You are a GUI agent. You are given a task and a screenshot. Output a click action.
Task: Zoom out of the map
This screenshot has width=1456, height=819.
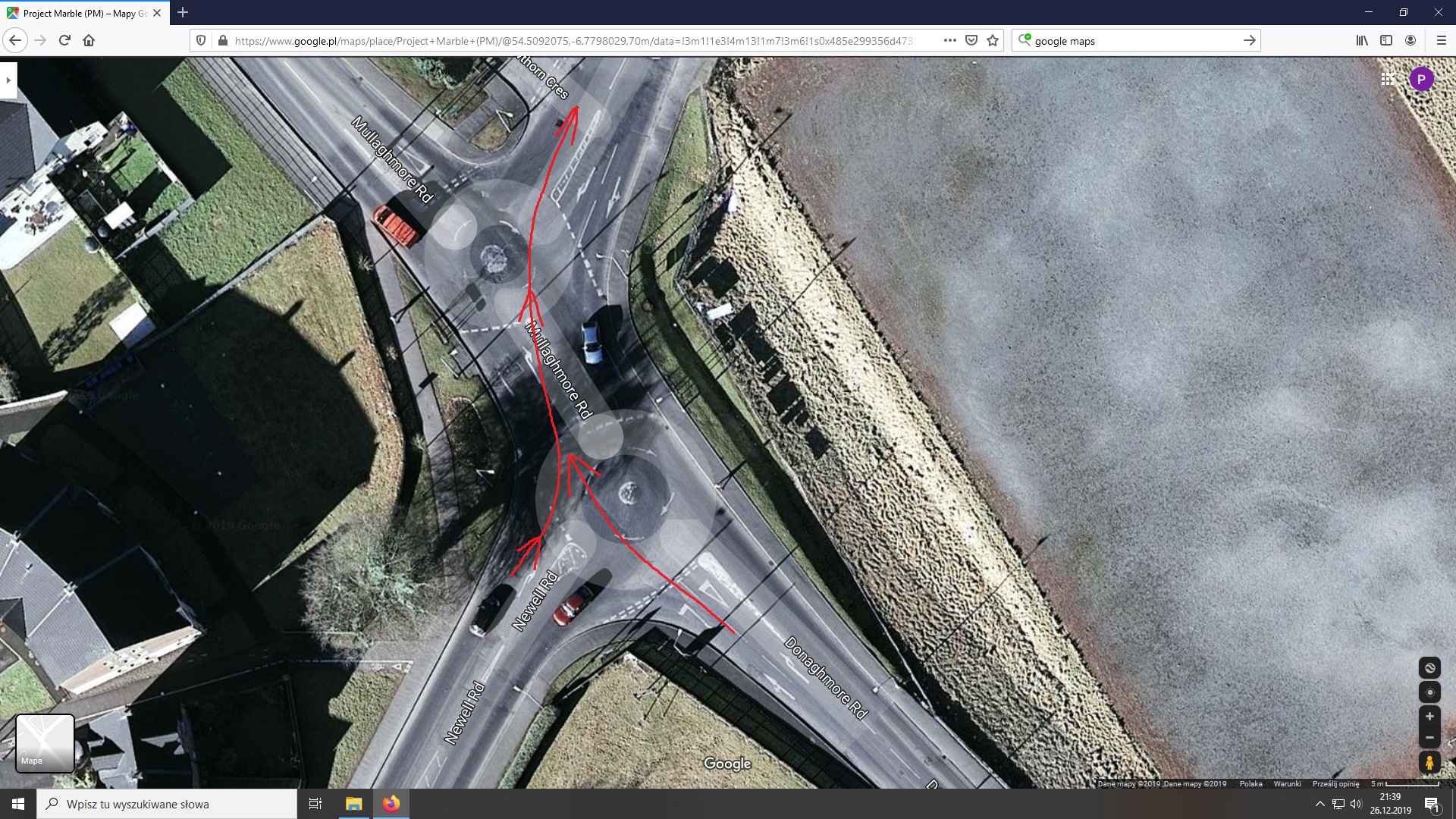1429,737
